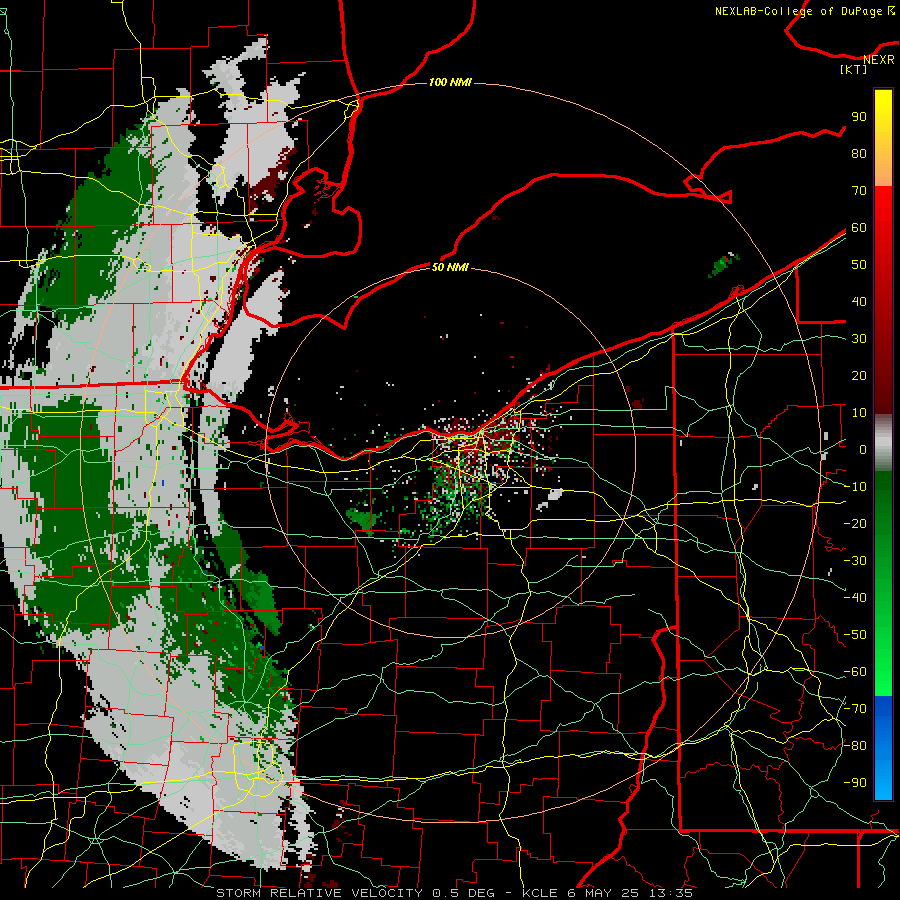The width and height of the screenshot is (900, 900).
Task: Click the -90 value on the velocity scale
Action: 855,782
